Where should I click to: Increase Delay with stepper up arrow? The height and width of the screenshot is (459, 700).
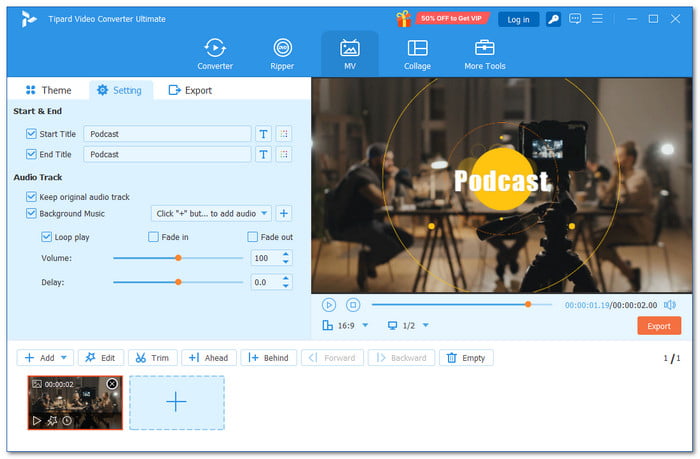286,279
